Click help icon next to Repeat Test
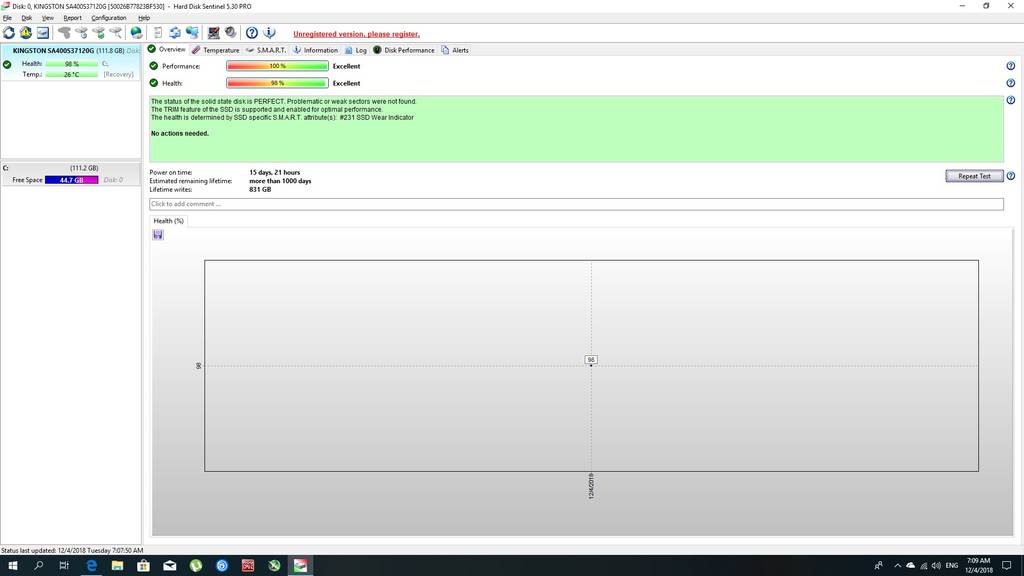This screenshot has height=576, width=1024. click(x=1010, y=176)
